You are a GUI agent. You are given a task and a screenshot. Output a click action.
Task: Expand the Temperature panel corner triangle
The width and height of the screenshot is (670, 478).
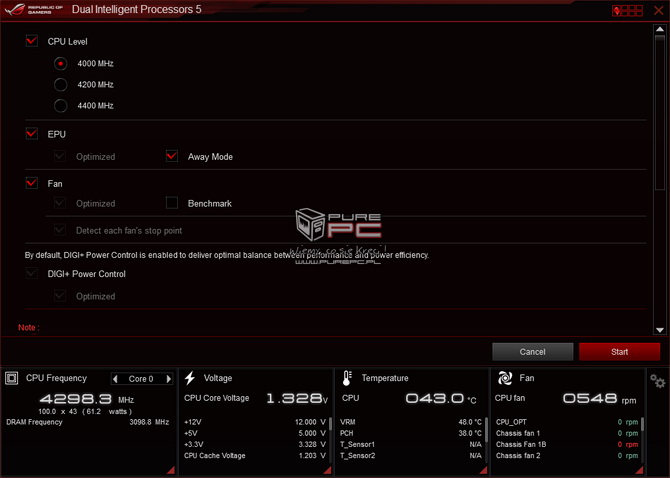click(484, 470)
